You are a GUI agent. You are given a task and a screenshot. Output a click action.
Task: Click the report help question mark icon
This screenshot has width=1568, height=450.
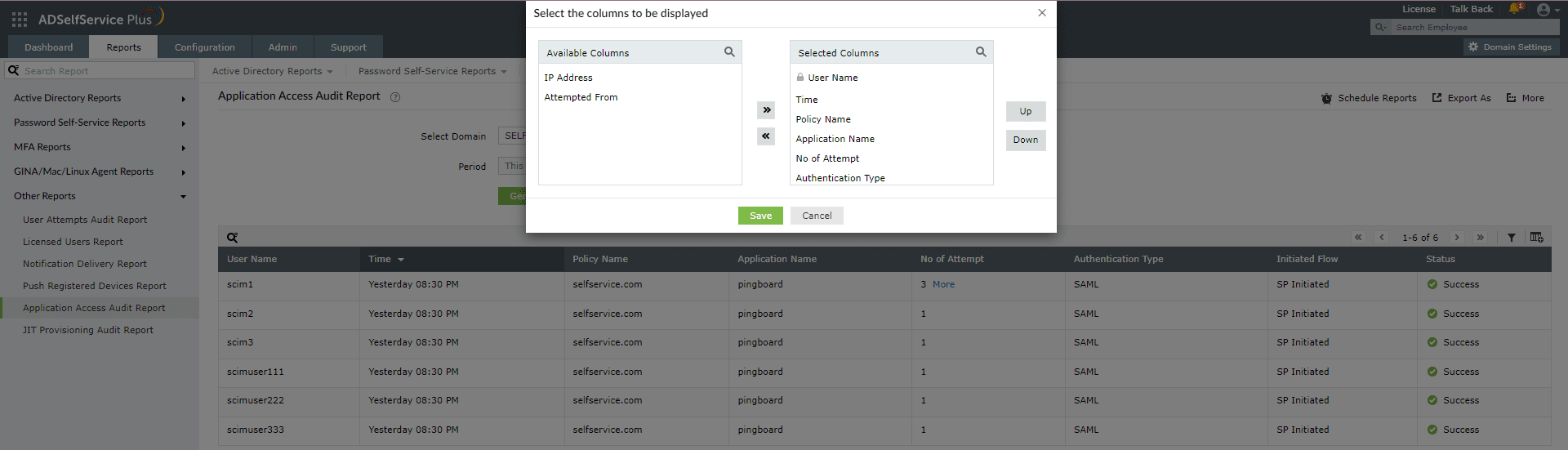395,97
